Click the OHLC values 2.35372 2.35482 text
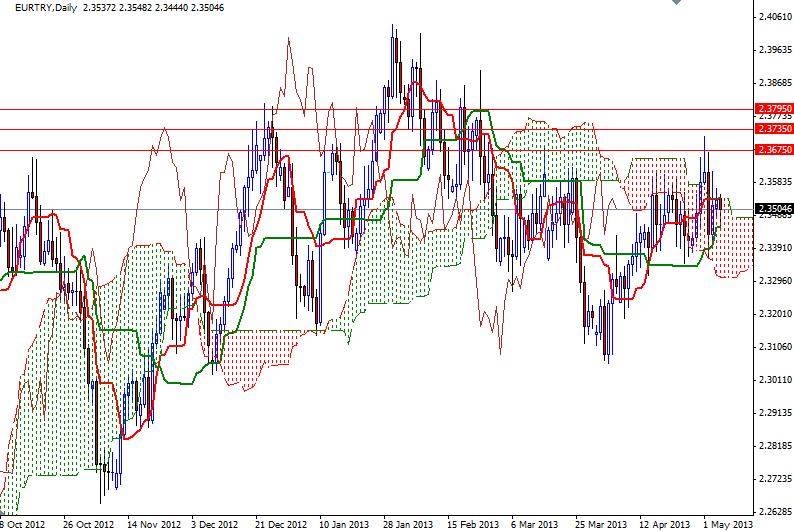The height and width of the screenshot is (532, 794). tap(117, 8)
